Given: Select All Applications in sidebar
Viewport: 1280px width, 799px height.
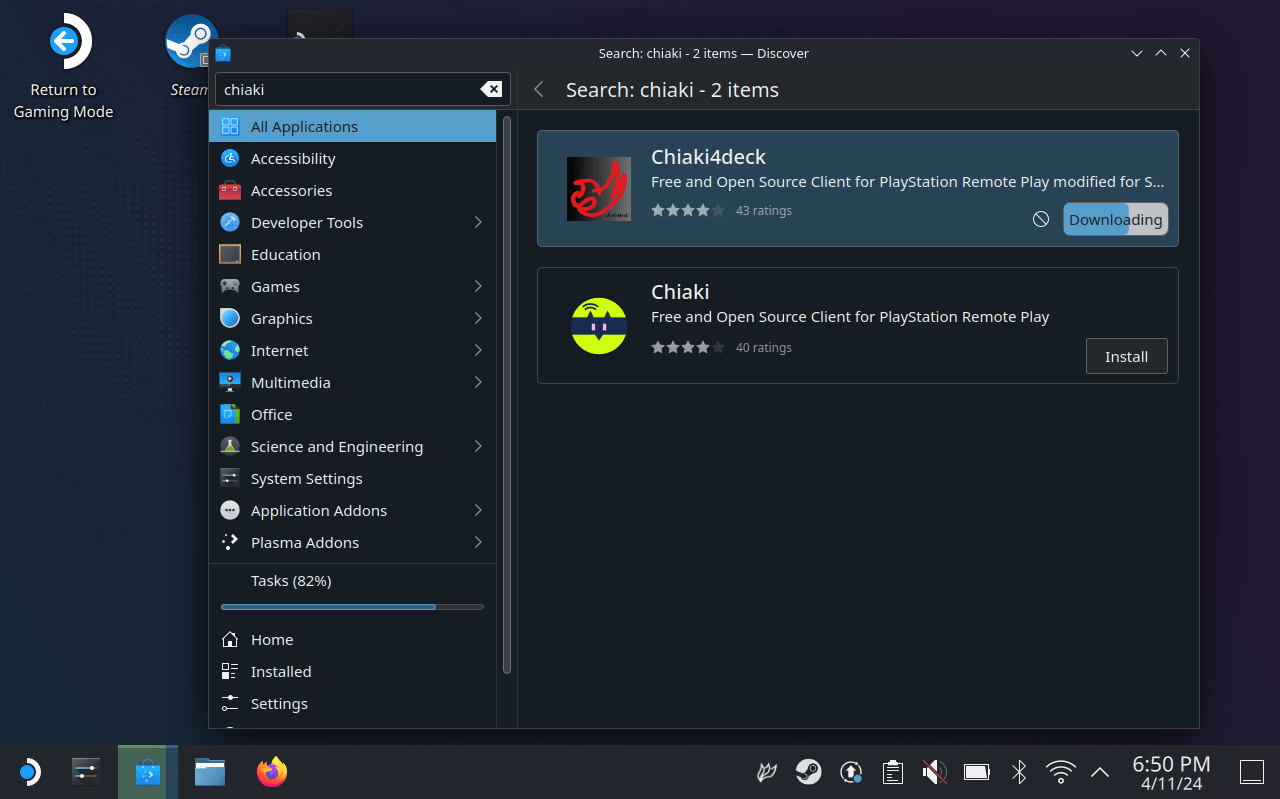Looking at the screenshot, I should [x=352, y=126].
